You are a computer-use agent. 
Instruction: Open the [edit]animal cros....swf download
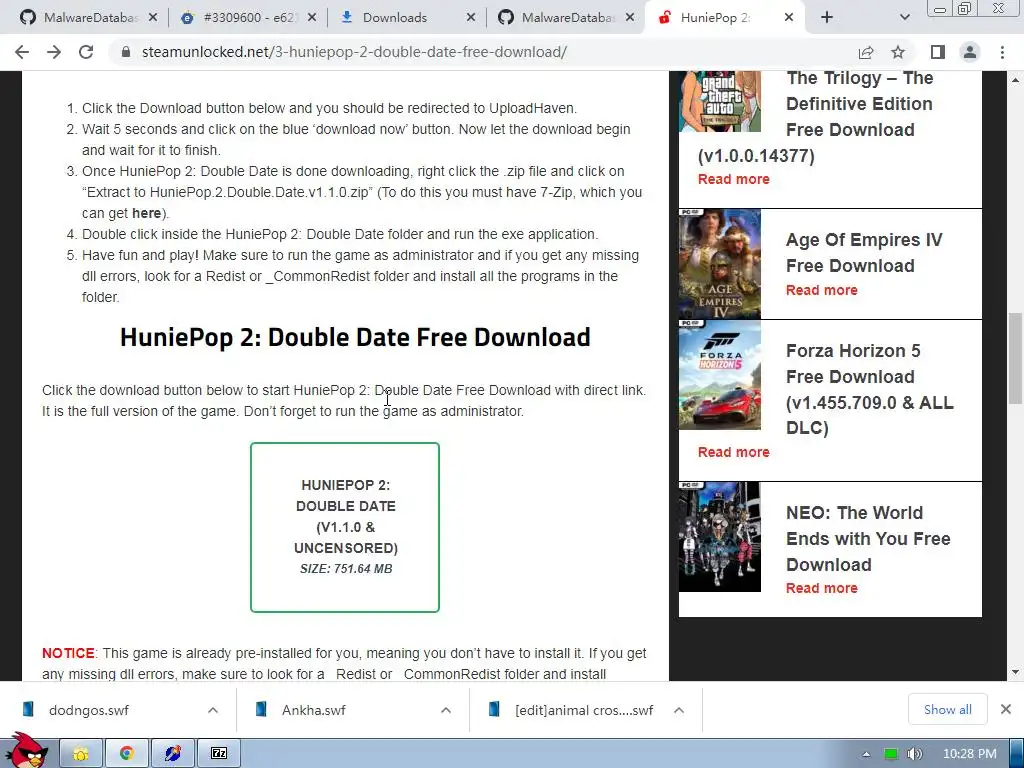tap(584, 710)
